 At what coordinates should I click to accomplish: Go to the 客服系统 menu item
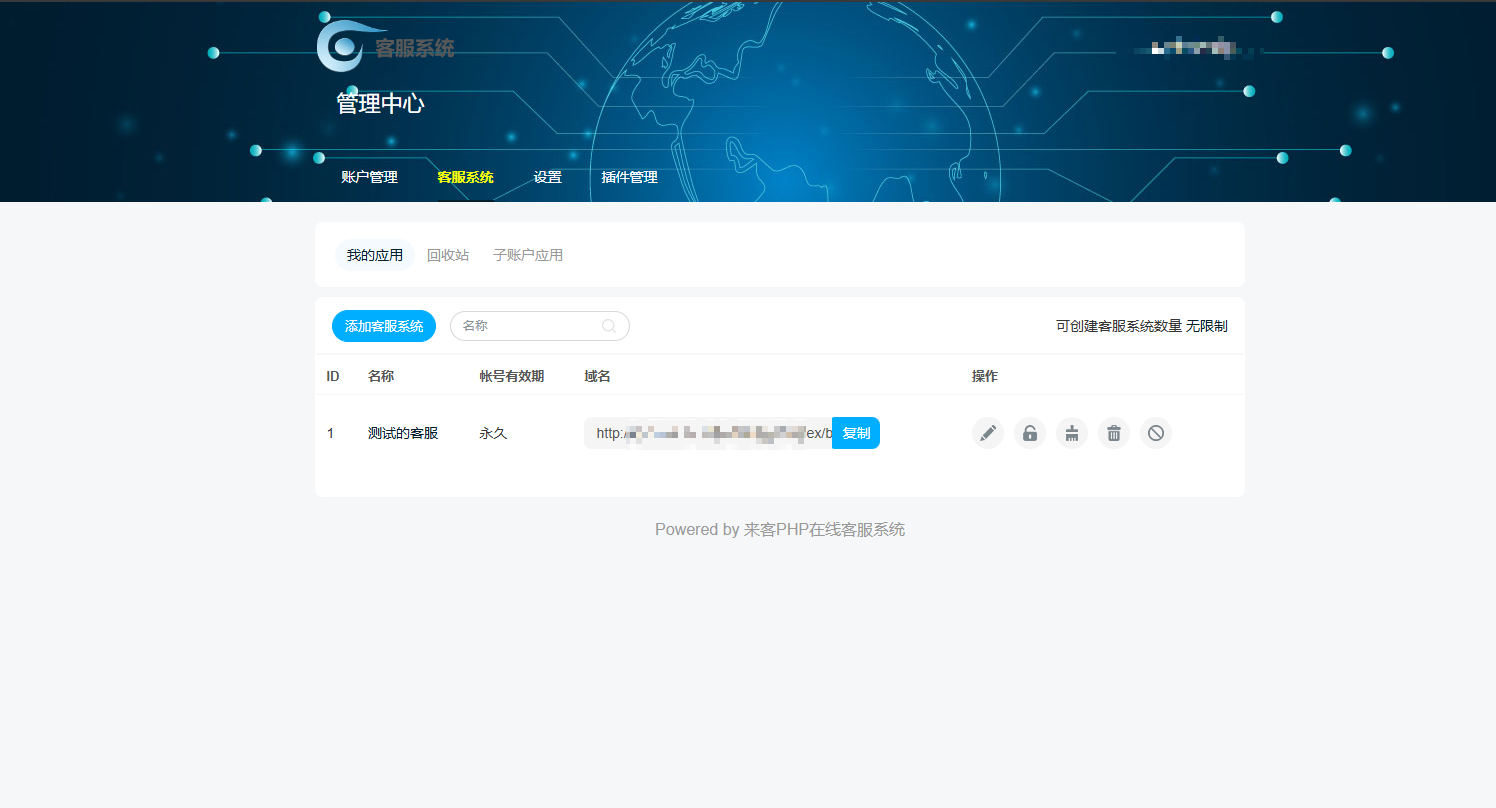[x=465, y=177]
